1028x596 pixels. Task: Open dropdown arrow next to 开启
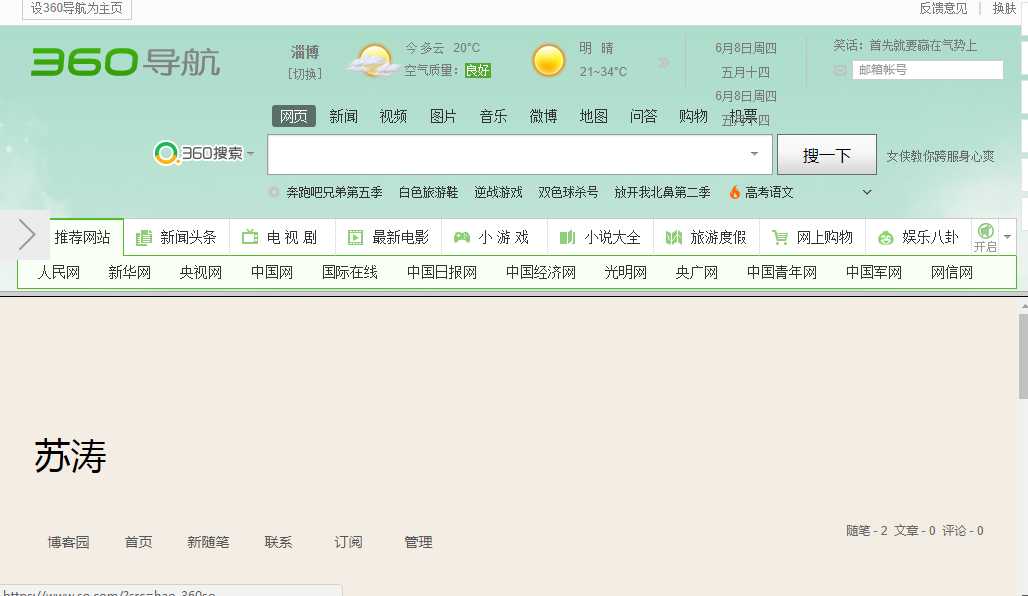point(1008,237)
